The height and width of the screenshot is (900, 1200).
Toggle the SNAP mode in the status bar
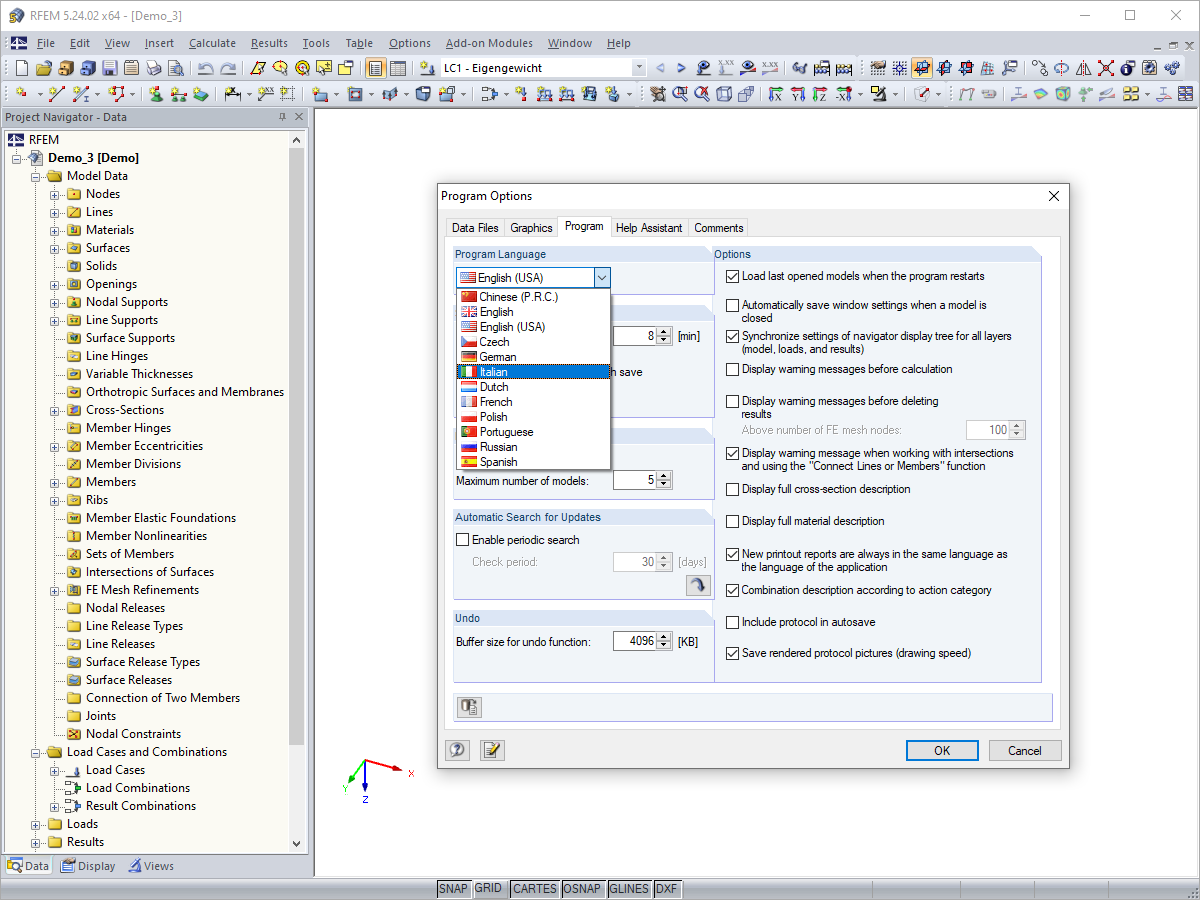click(453, 888)
